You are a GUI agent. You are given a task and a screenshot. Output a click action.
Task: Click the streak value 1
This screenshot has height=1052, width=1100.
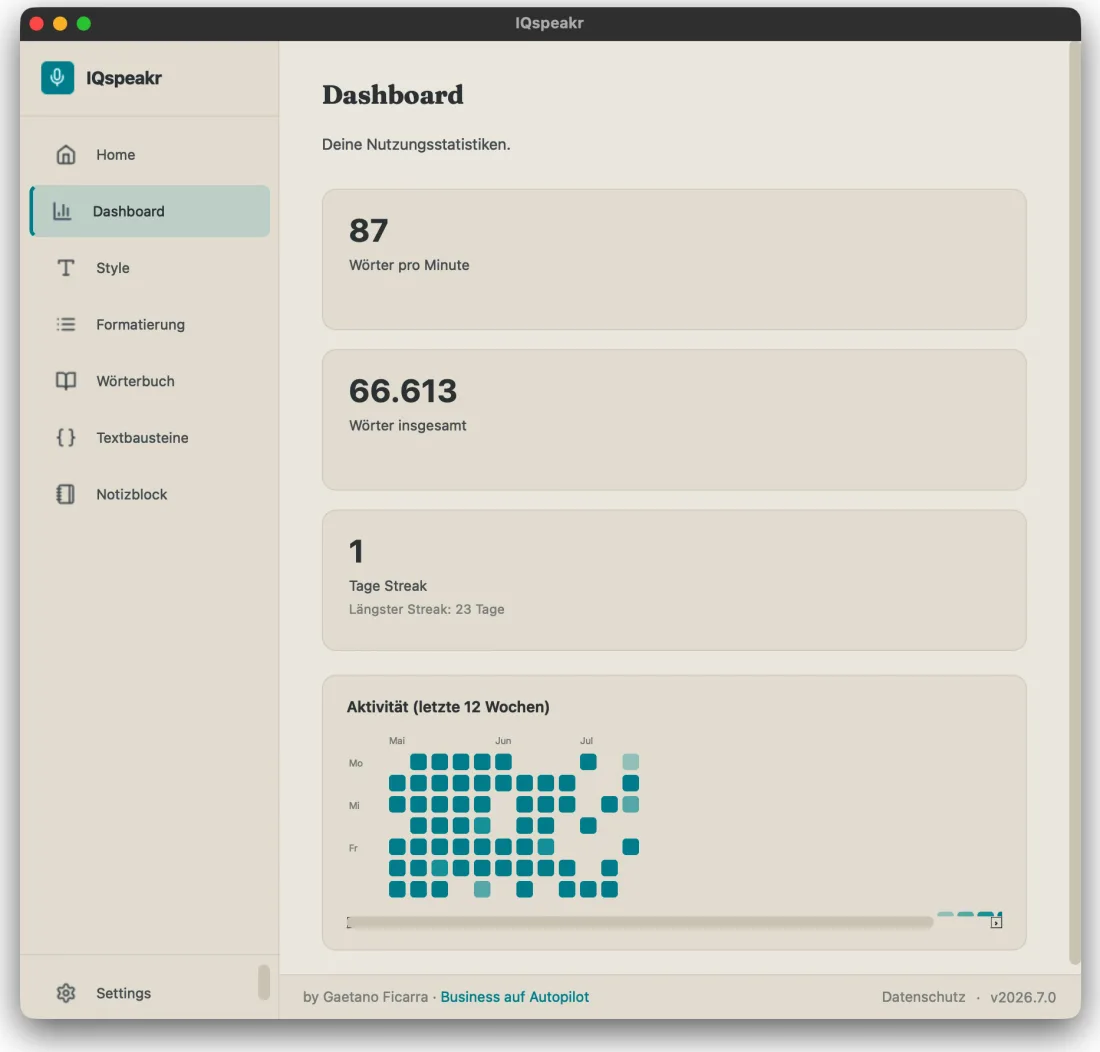[356, 551]
